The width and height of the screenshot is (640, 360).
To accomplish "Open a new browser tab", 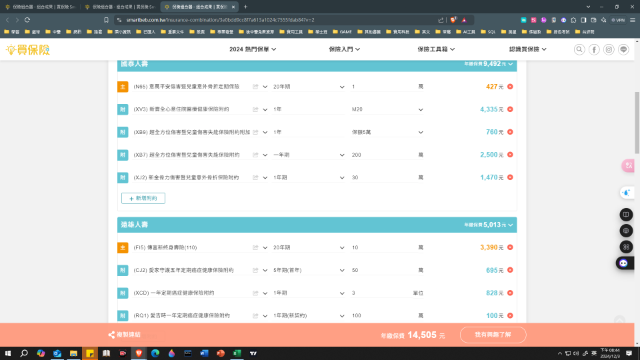I will coord(245,7).
